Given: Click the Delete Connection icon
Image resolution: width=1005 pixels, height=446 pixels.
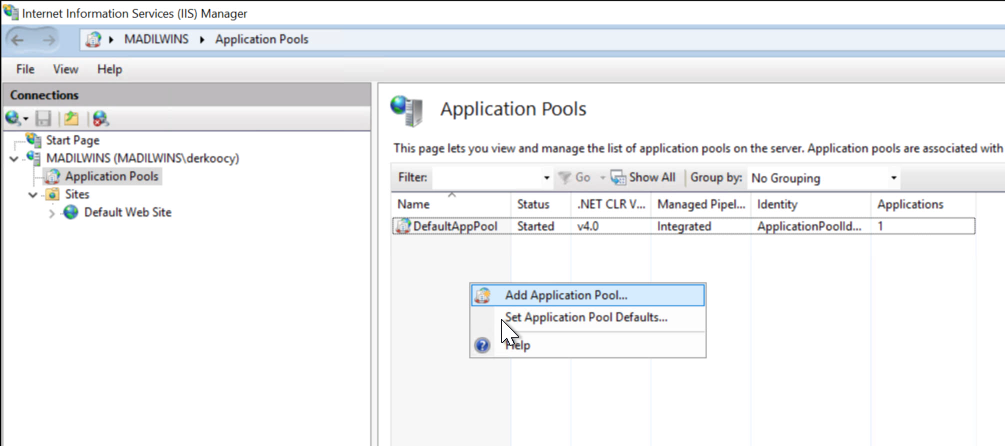Looking at the screenshot, I should (101, 119).
